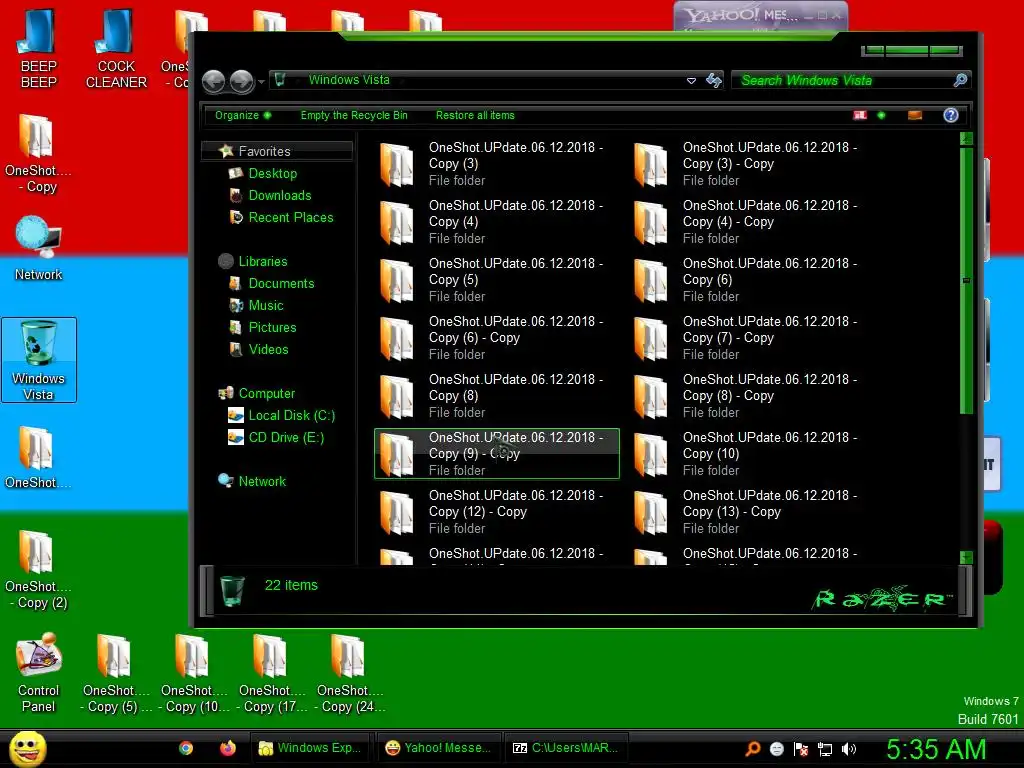
Task: Select OneShot - Copy (2) desktop folder
Action: coord(39,570)
